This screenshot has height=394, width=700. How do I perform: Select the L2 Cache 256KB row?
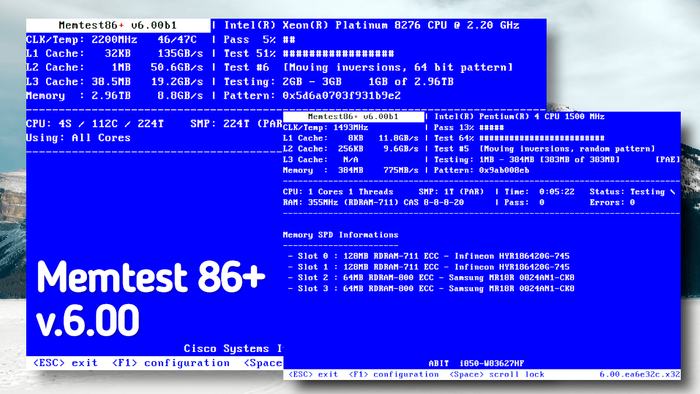tap(351, 149)
